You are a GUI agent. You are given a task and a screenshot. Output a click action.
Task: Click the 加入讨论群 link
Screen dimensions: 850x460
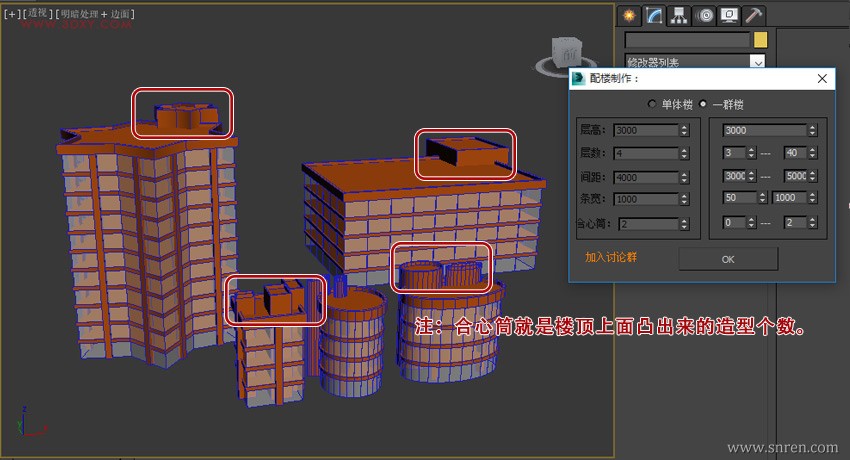pyautogui.click(x=611, y=257)
